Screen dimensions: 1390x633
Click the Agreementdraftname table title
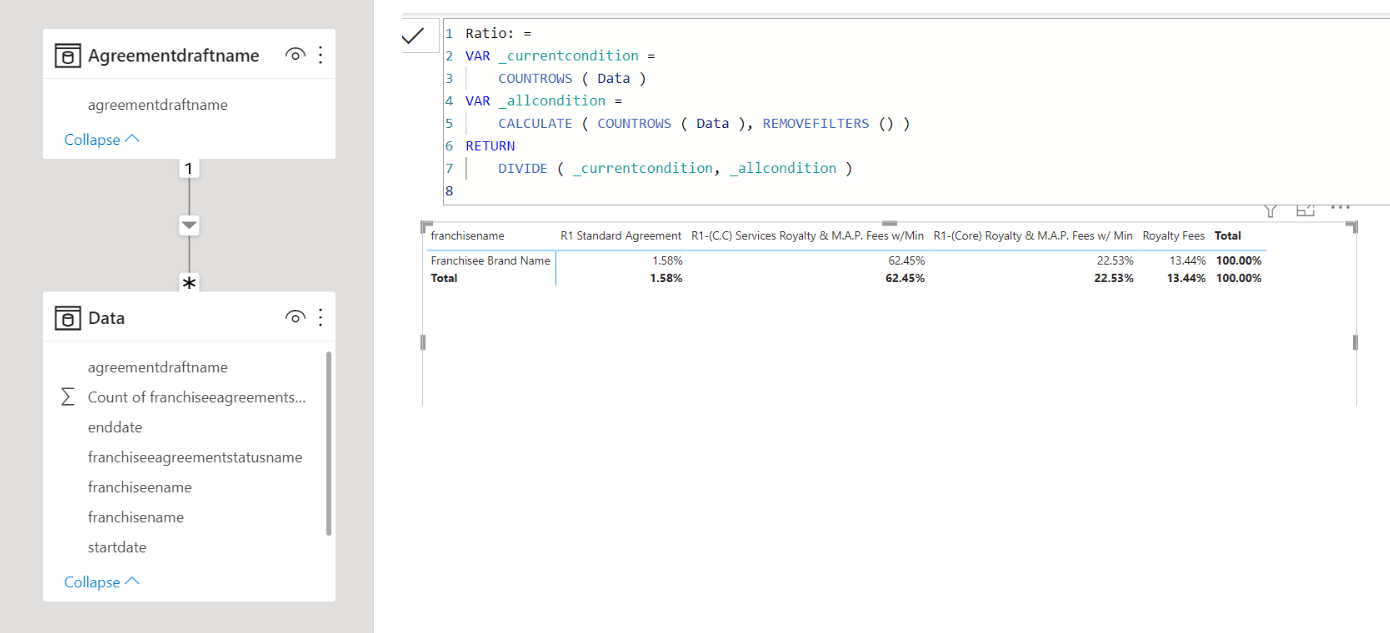tap(174, 56)
